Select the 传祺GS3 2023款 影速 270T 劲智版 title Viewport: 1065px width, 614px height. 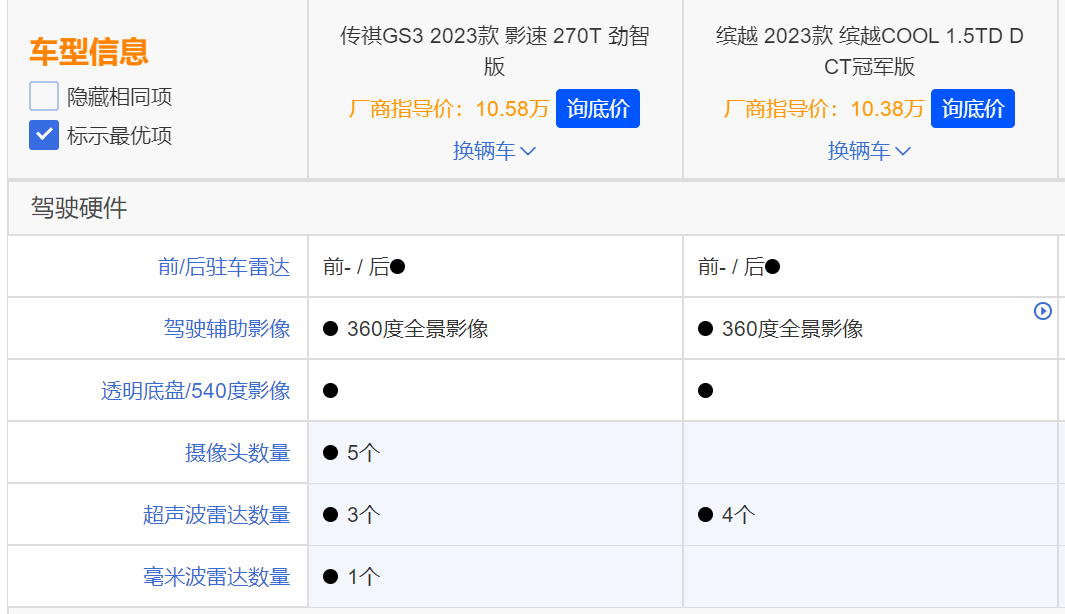coord(494,51)
